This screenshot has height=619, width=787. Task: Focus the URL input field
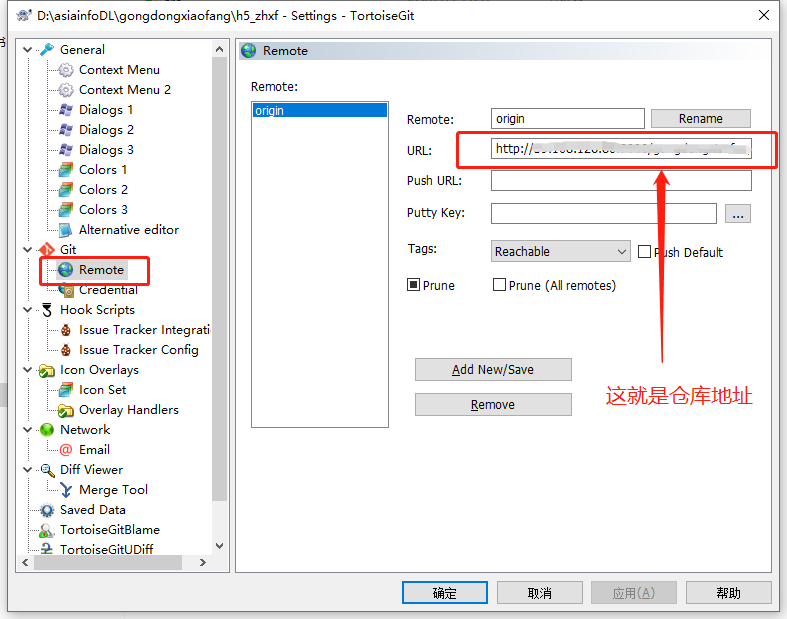pyautogui.click(x=621, y=149)
